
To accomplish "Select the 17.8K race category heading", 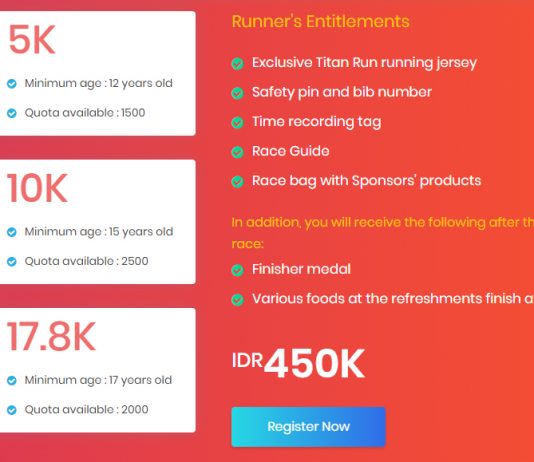I will click(51, 337).
